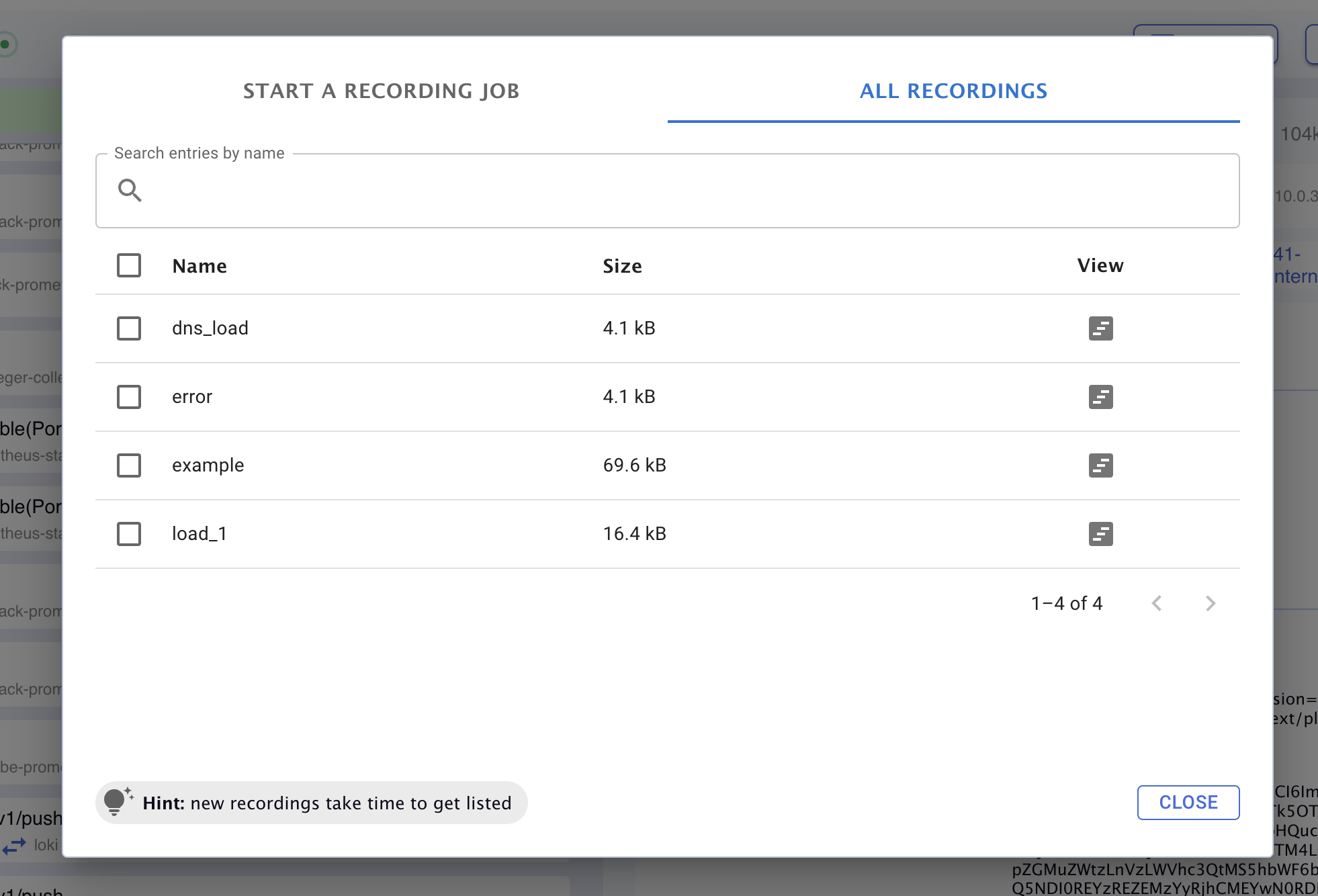1318x896 pixels.
Task: Select the dns_load recording checkbox
Action: [x=128, y=328]
